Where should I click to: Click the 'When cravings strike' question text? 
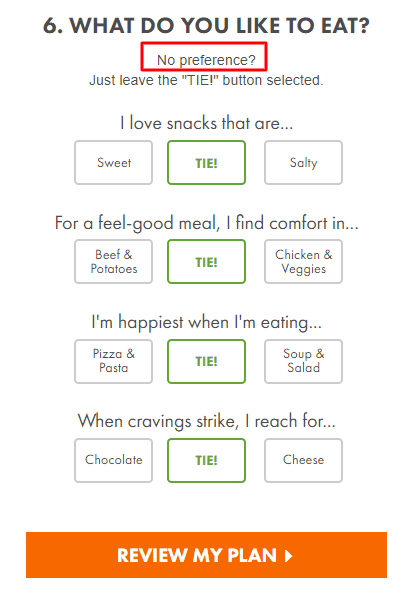tap(206, 421)
